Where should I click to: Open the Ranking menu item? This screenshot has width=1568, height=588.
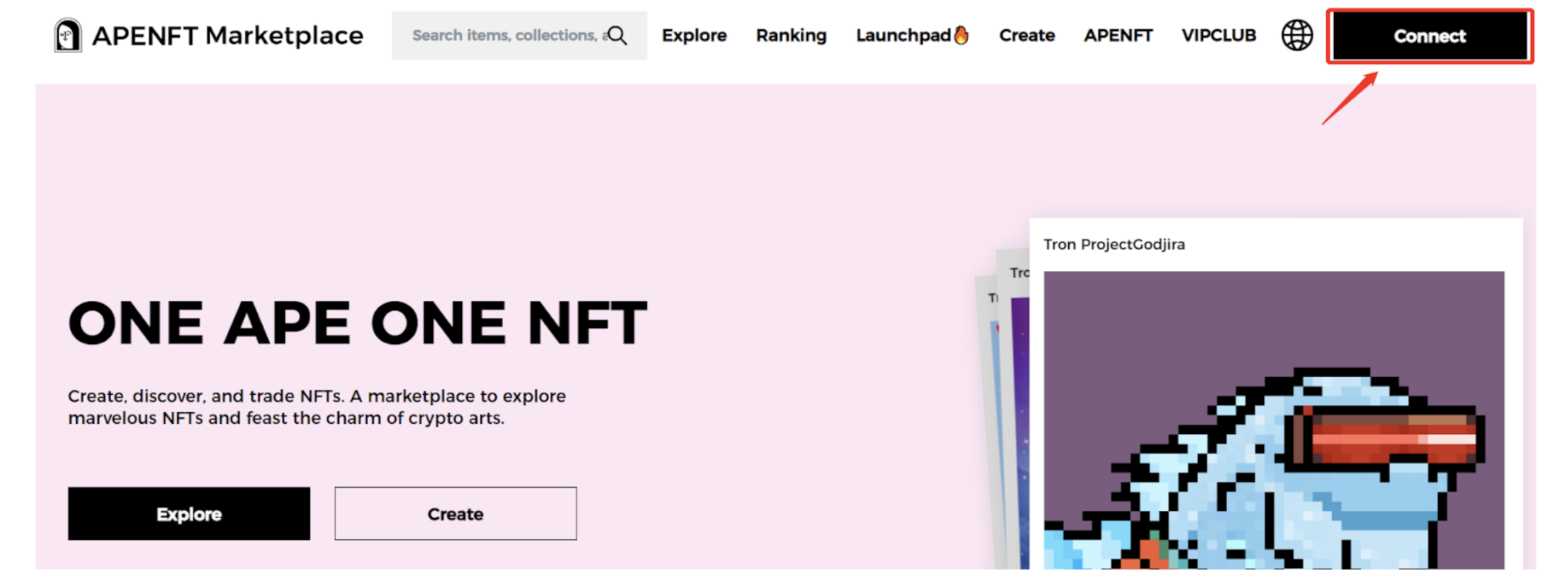(791, 35)
